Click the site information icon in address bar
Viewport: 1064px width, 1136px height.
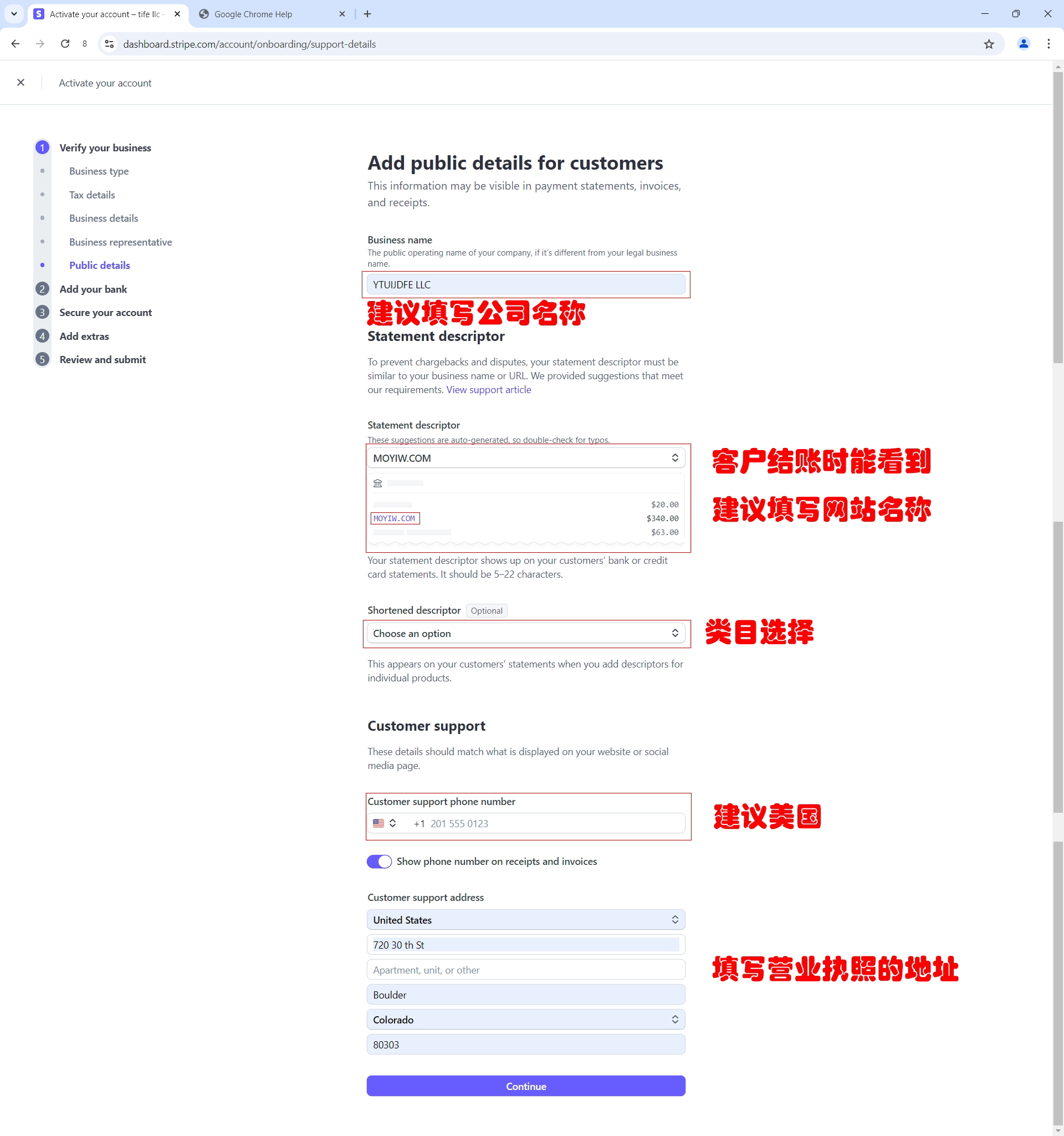(x=109, y=44)
